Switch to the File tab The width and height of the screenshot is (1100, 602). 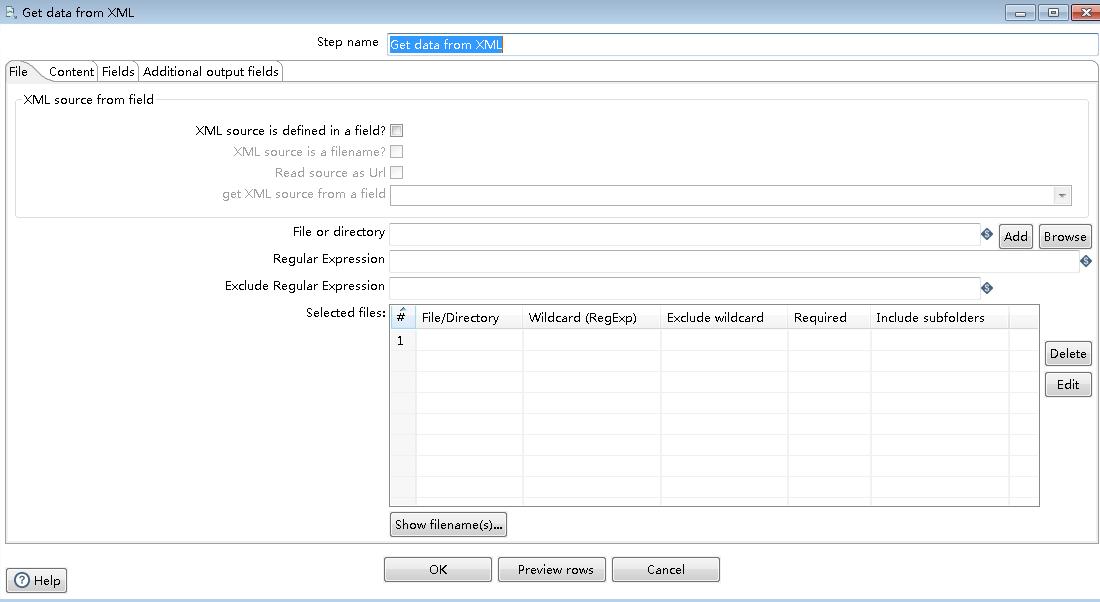[x=18, y=71]
